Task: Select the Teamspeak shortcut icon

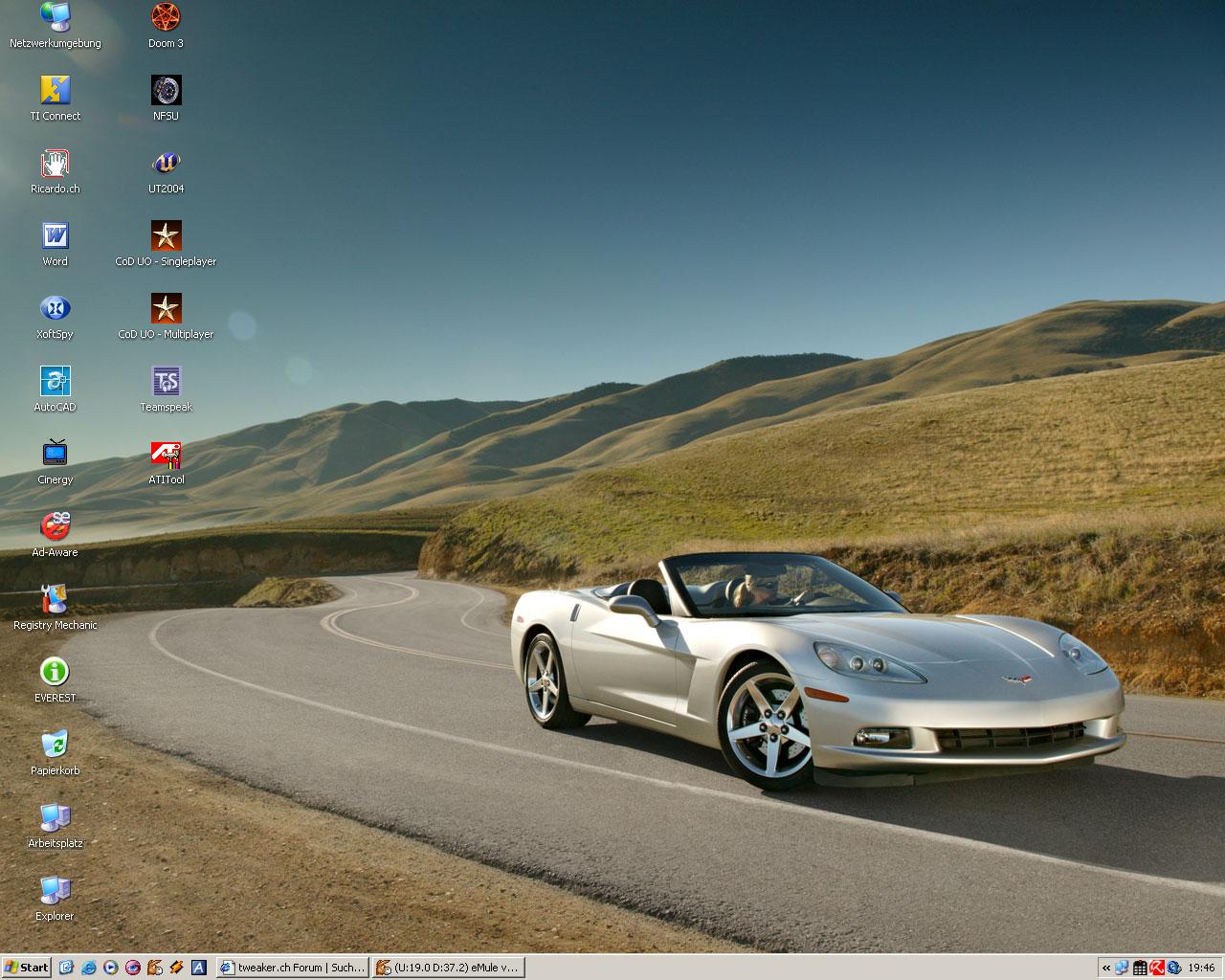Action: pos(166,382)
